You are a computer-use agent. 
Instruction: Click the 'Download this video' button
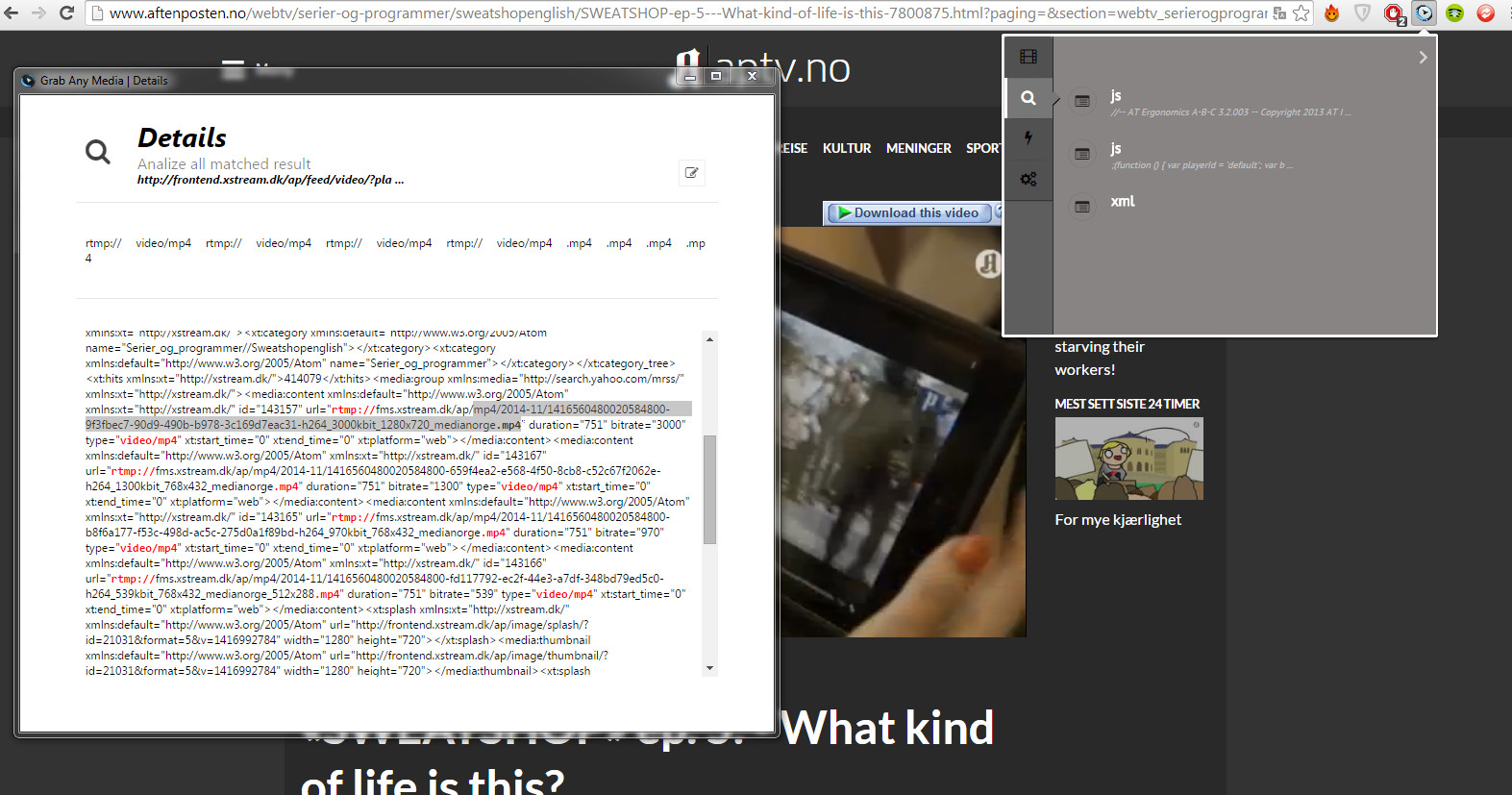[908, 213]
